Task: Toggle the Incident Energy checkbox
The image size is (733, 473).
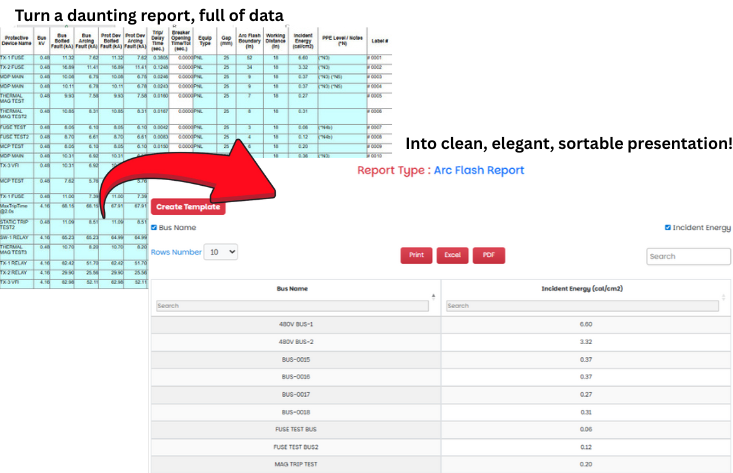Action: (668, 228)
